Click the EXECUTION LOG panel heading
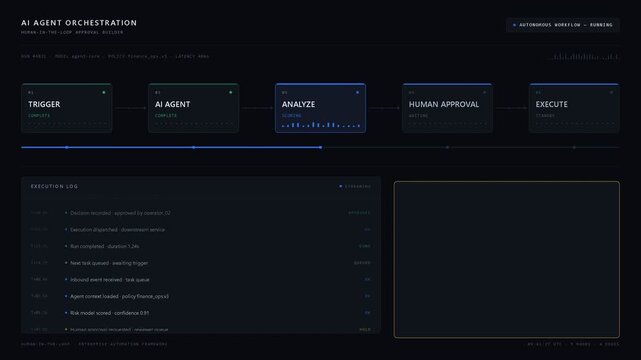This screenshot has width=641, height=360. coord(54,186)
